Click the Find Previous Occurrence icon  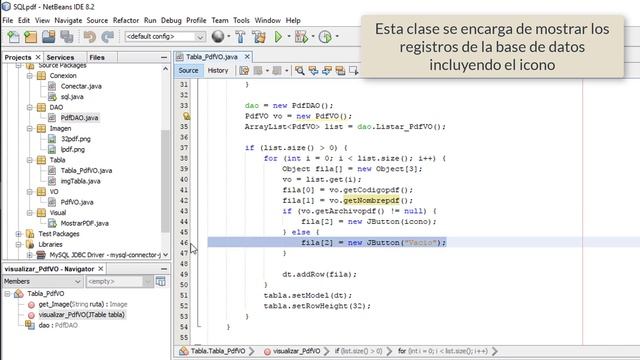coord(313,71)
